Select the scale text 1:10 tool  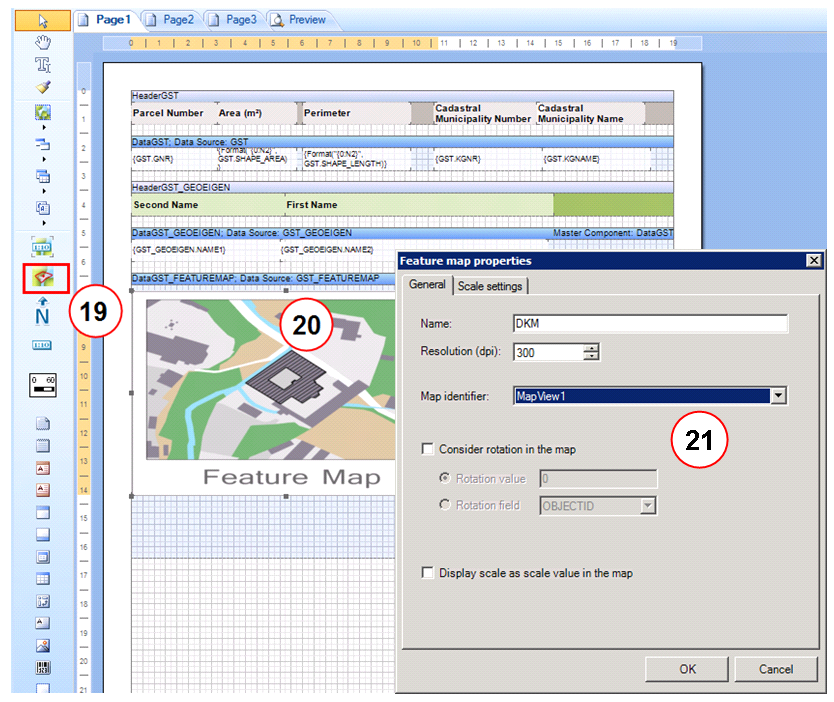pyautogui.click(x=42, y=343)
